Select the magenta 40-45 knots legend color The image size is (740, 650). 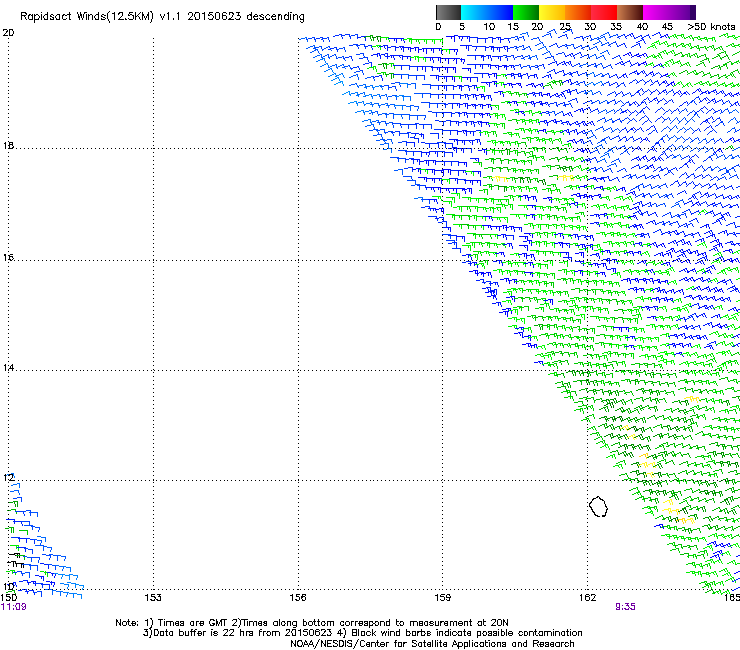[x=656, y=12]
